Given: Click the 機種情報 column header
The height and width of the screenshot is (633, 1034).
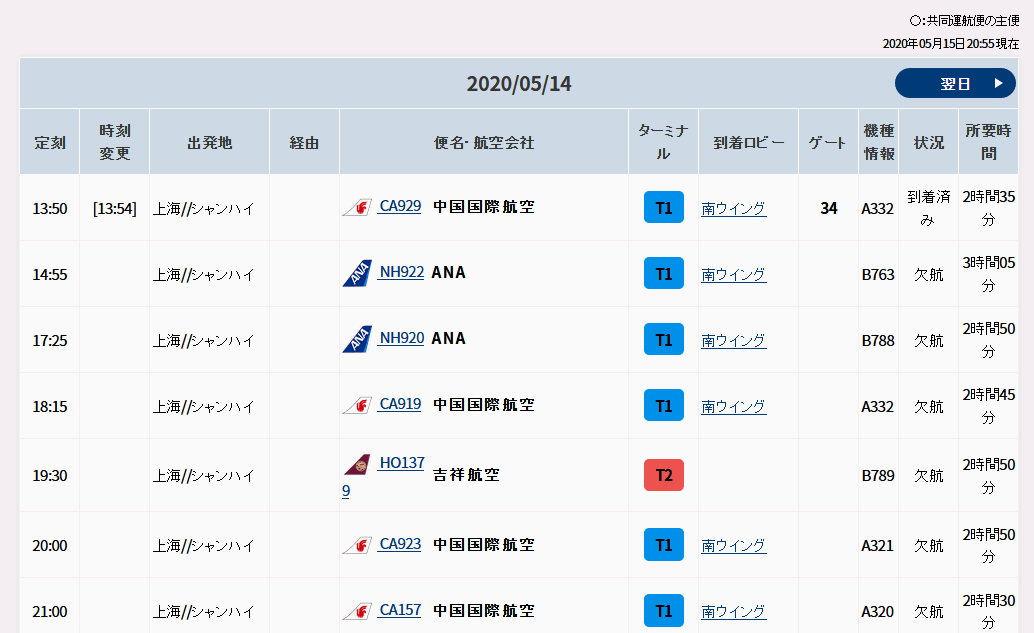Looking at the screenshot, I should coord(878,142).
